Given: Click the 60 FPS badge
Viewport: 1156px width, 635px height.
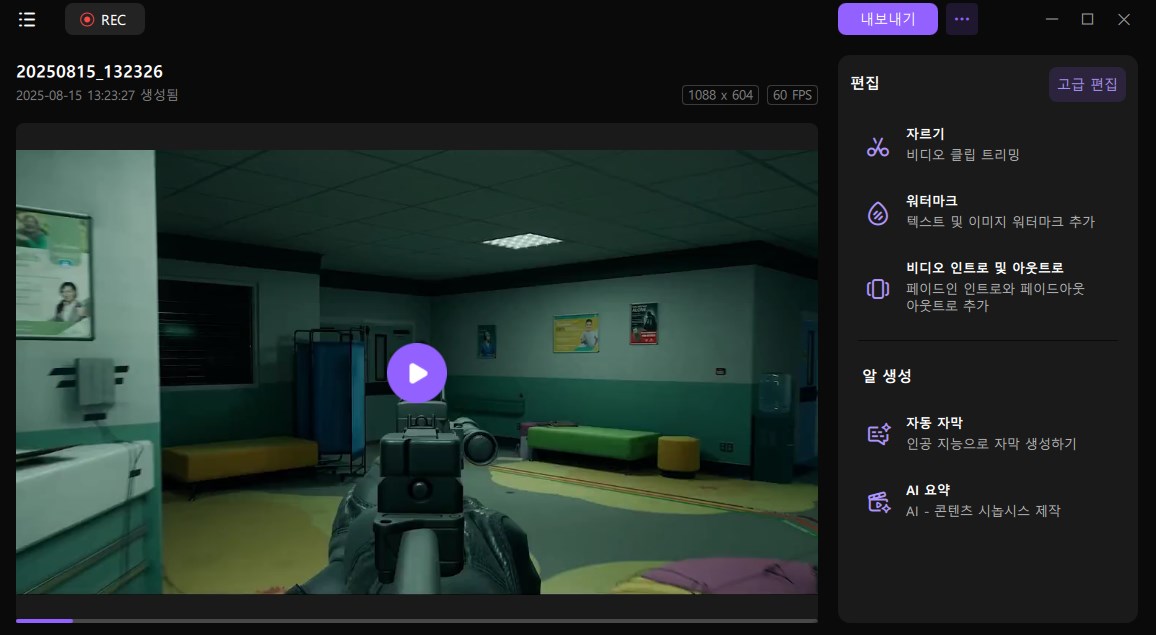Looking at the screenshot, I should (792, 95).
